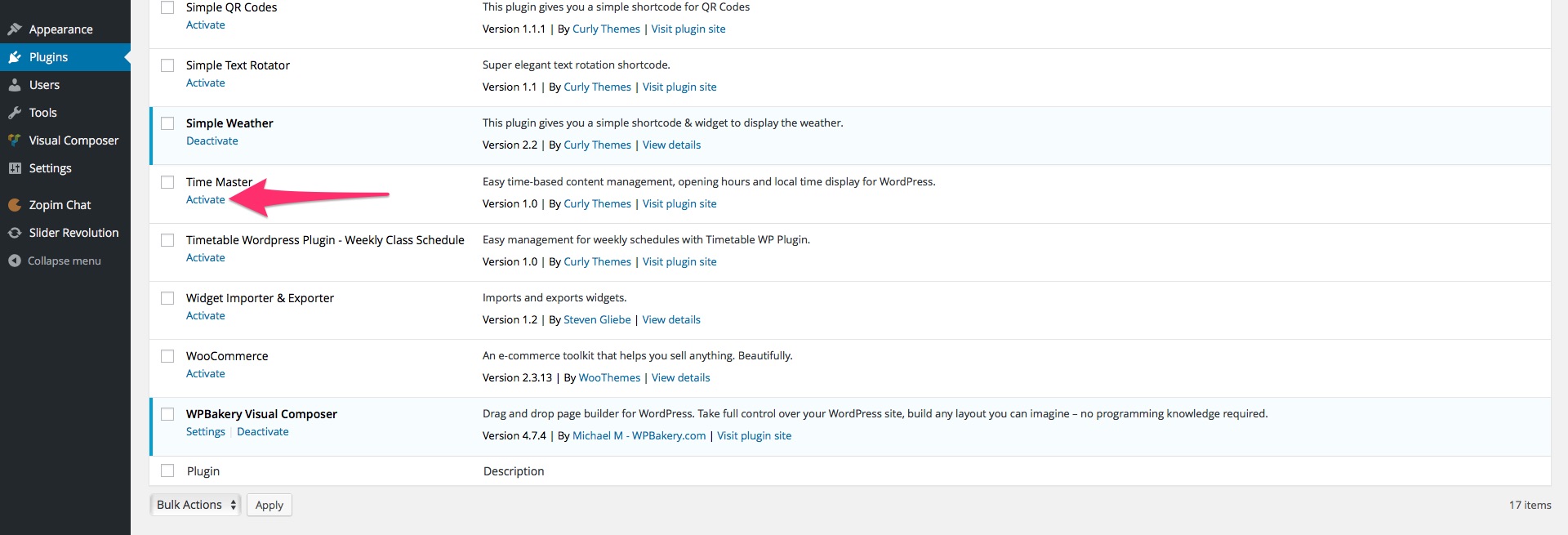
Task: Check the Simple QR Codes checkbox
Action: point(167,7)
